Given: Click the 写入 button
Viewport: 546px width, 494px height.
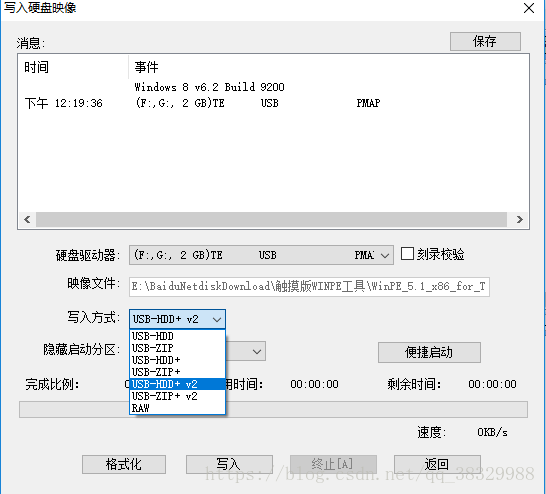Looking at the screenshot, I should 229,464.
